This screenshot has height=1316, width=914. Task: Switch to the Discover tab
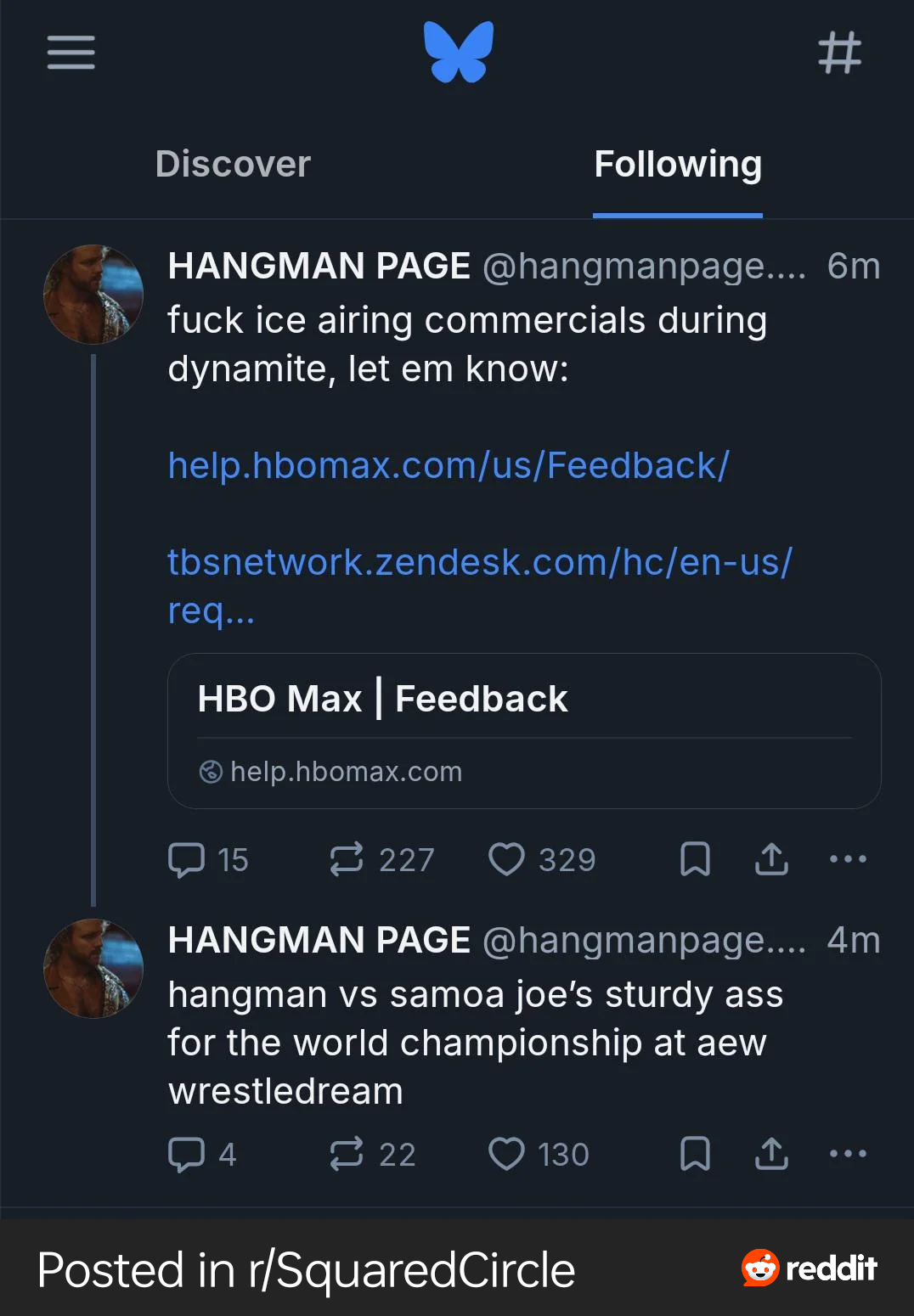click(233, 164)
